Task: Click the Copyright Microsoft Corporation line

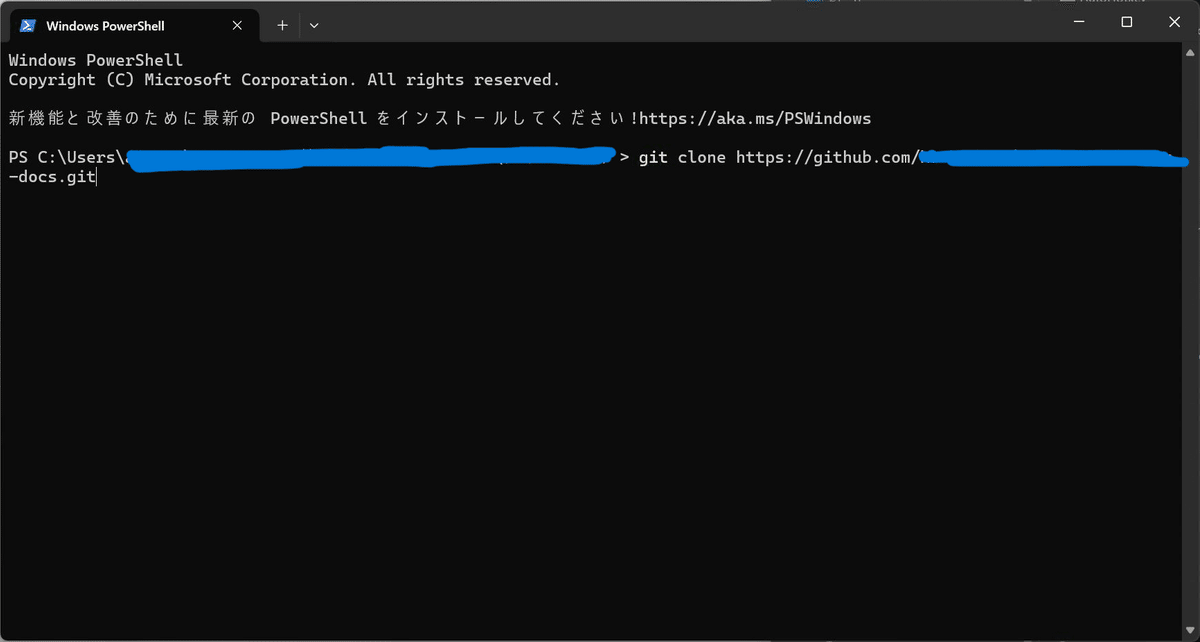Action: [283, 79]
